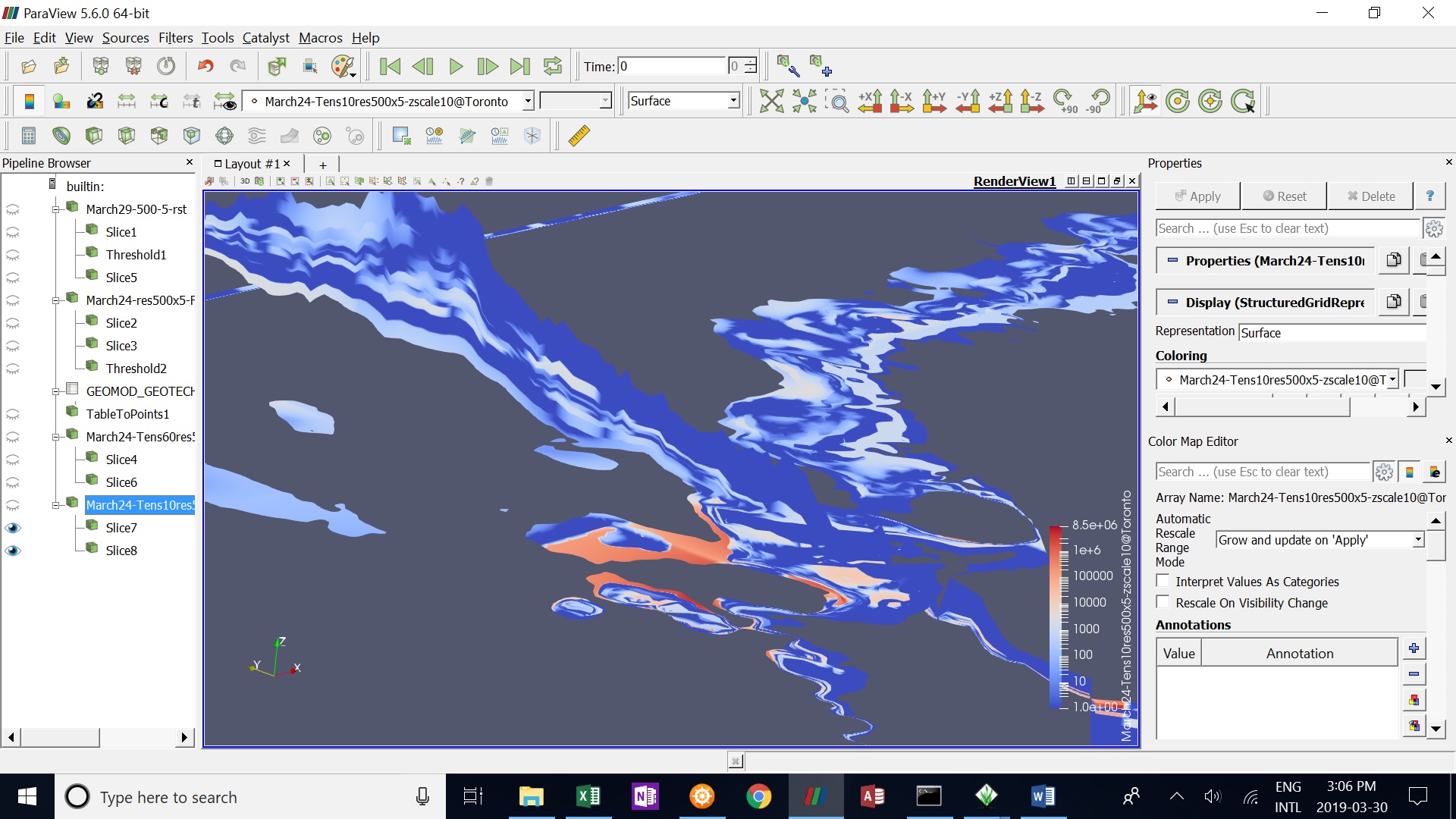Enable Rescale On Visibility Change
This screenshot has width=1456, height=819.
[x=1163, y=602]
